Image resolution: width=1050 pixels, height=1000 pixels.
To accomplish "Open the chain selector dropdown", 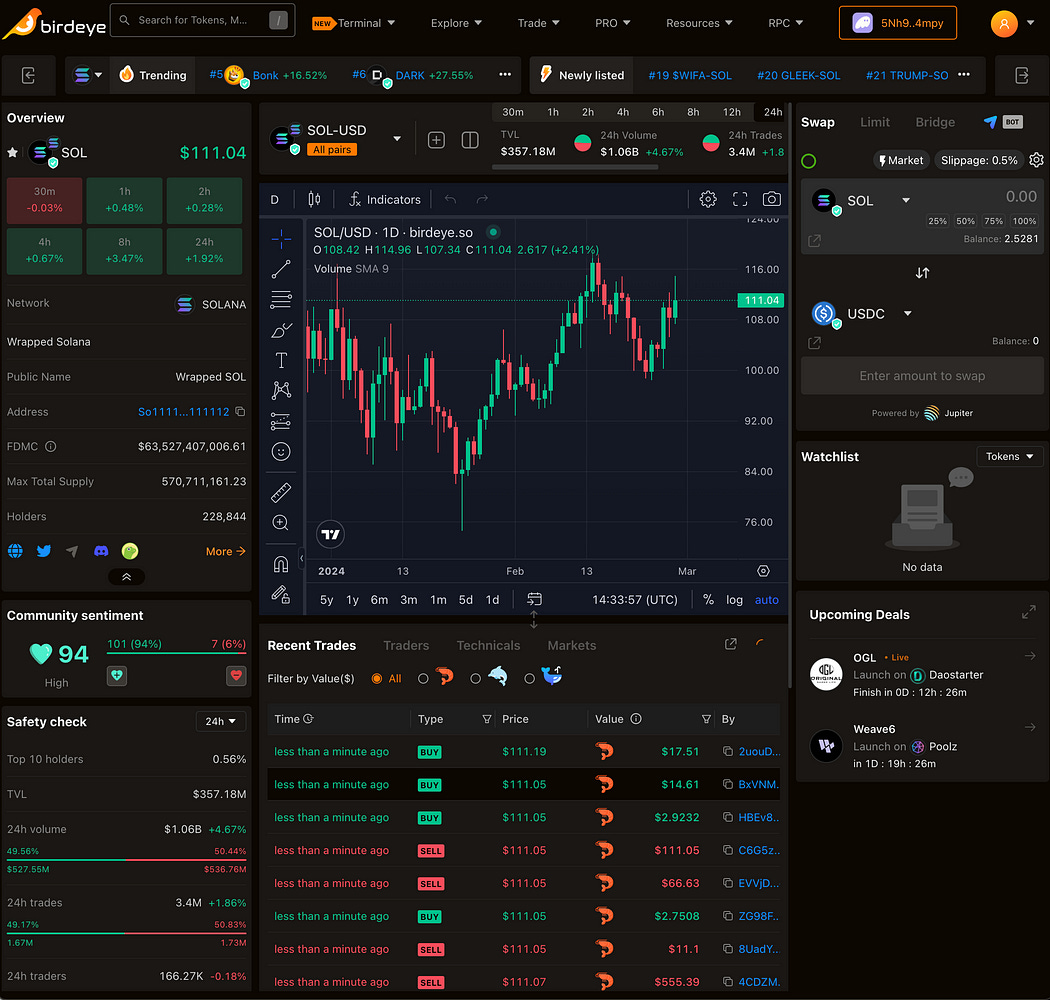I will 88,75.
